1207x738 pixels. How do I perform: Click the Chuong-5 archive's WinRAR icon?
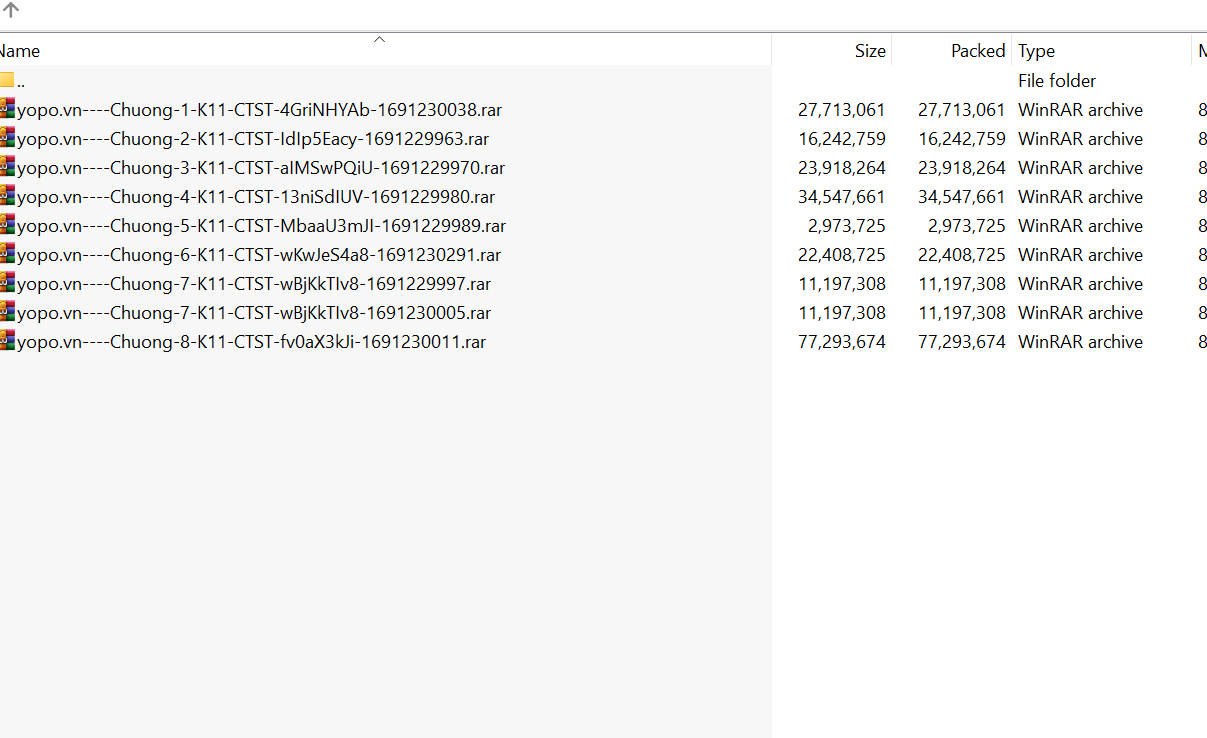tap(8, 225)
